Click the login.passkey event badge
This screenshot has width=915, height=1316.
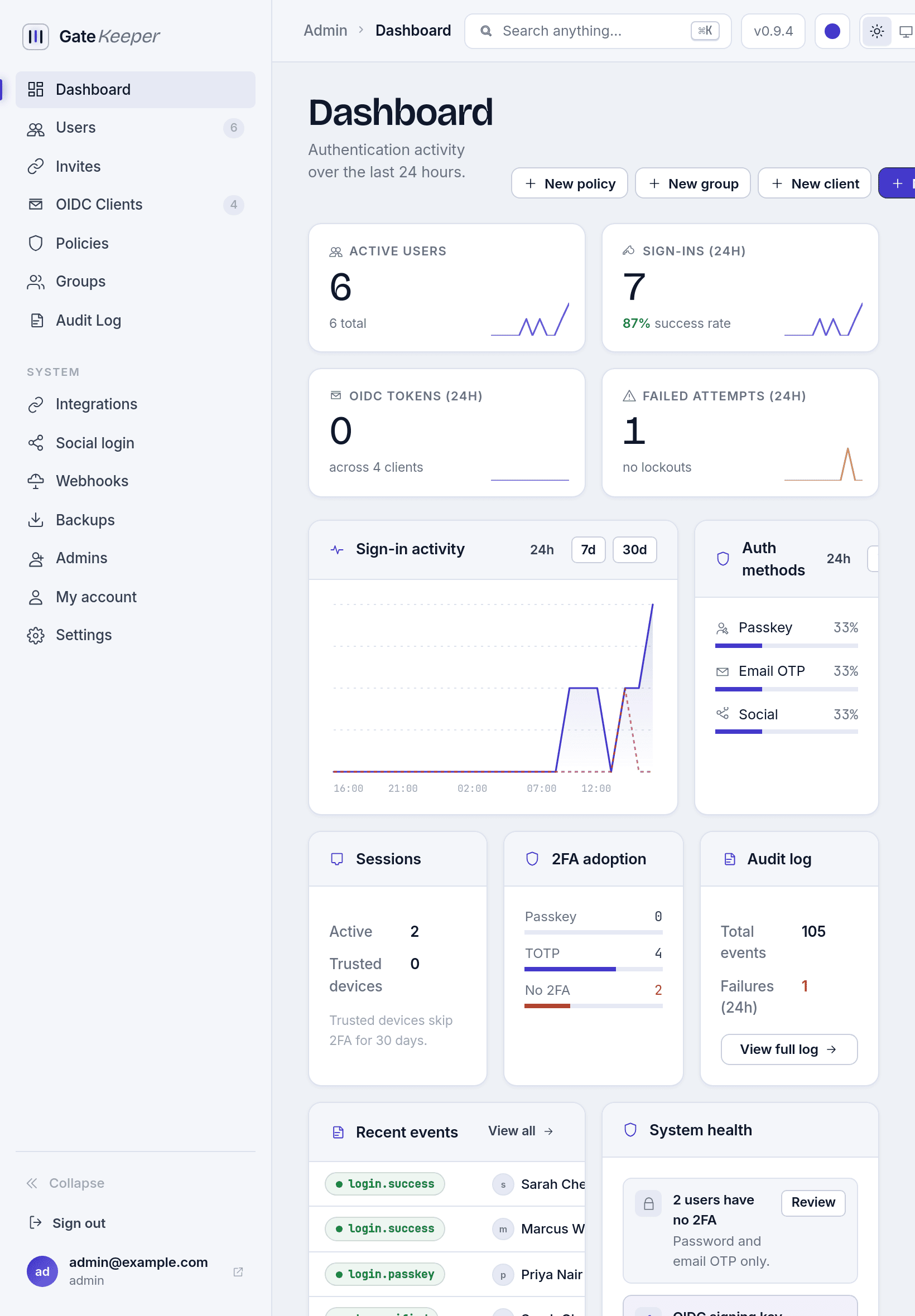click(x=384, y=1275)
